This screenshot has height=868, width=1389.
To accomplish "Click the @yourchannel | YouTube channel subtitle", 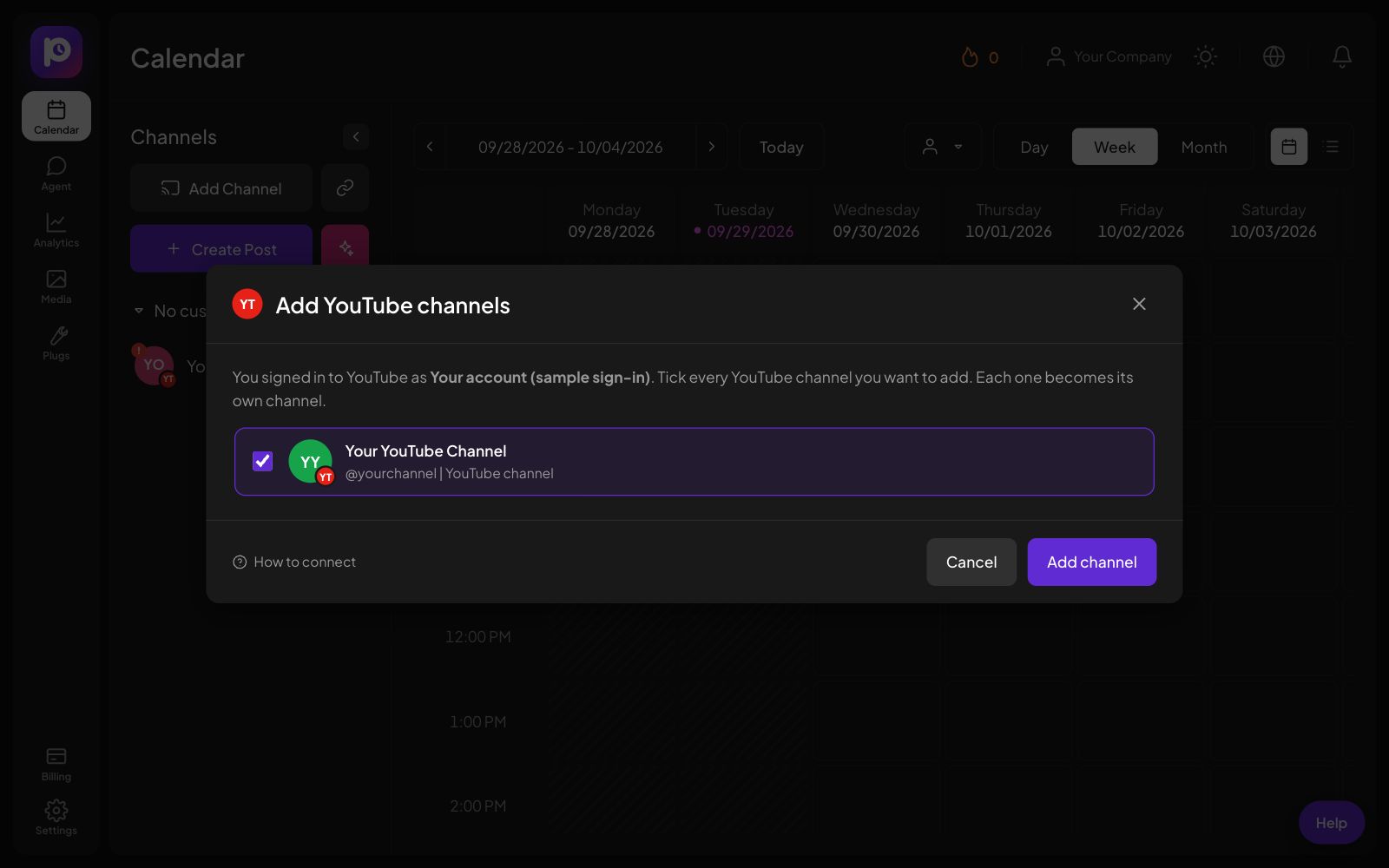I will coord(449,473).
